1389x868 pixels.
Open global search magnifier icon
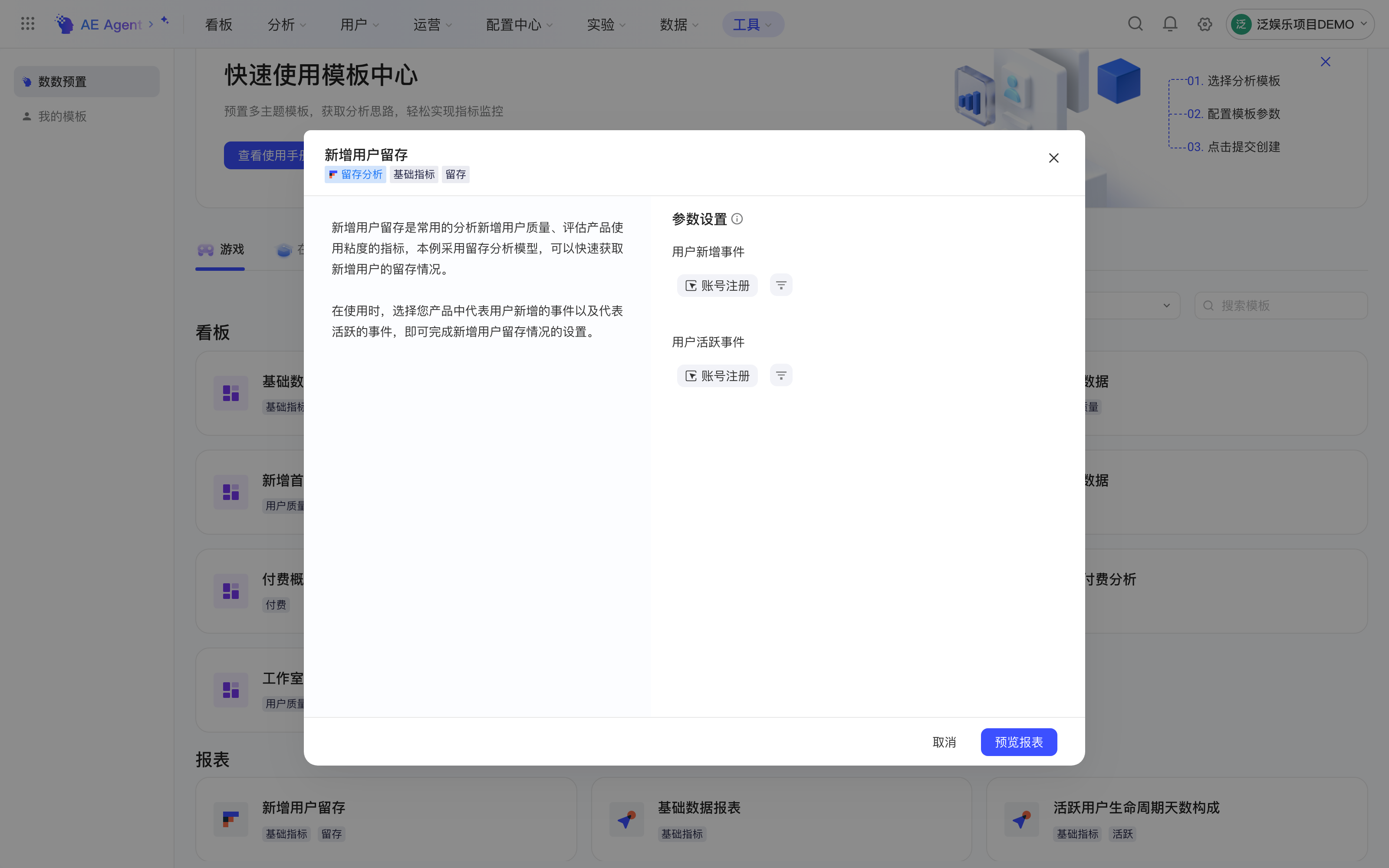[x=1136, y=24]
